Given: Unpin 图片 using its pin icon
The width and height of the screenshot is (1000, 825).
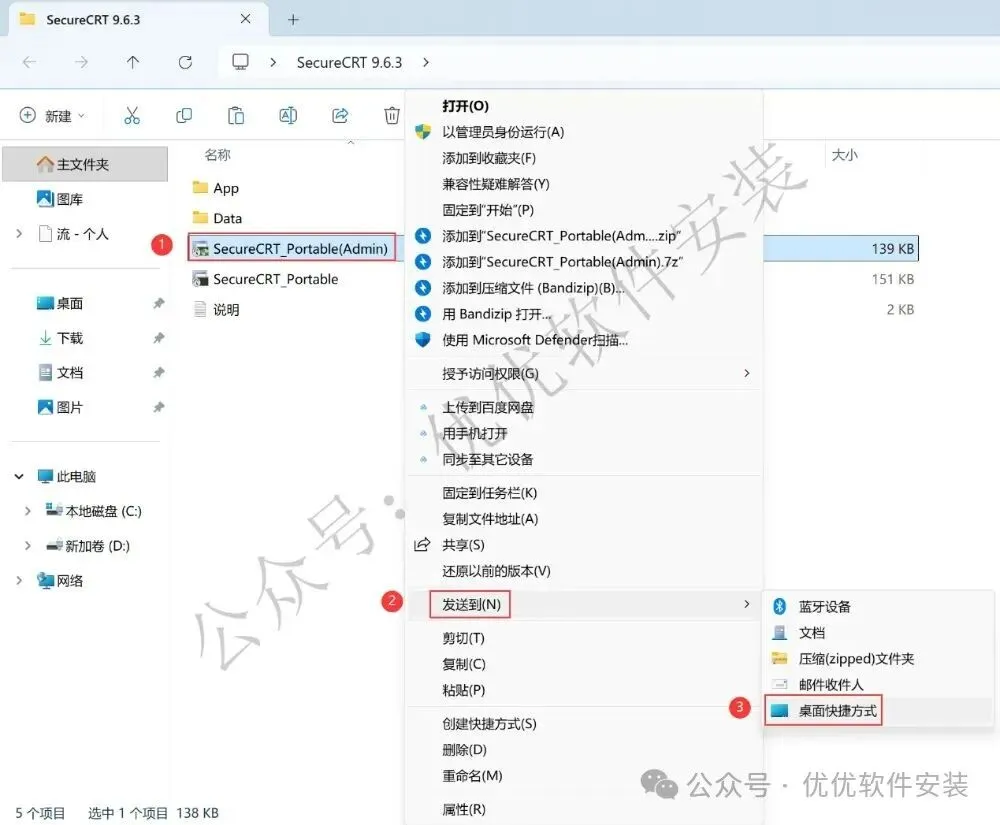Looking at the screenshot, I should pos(159,407).
